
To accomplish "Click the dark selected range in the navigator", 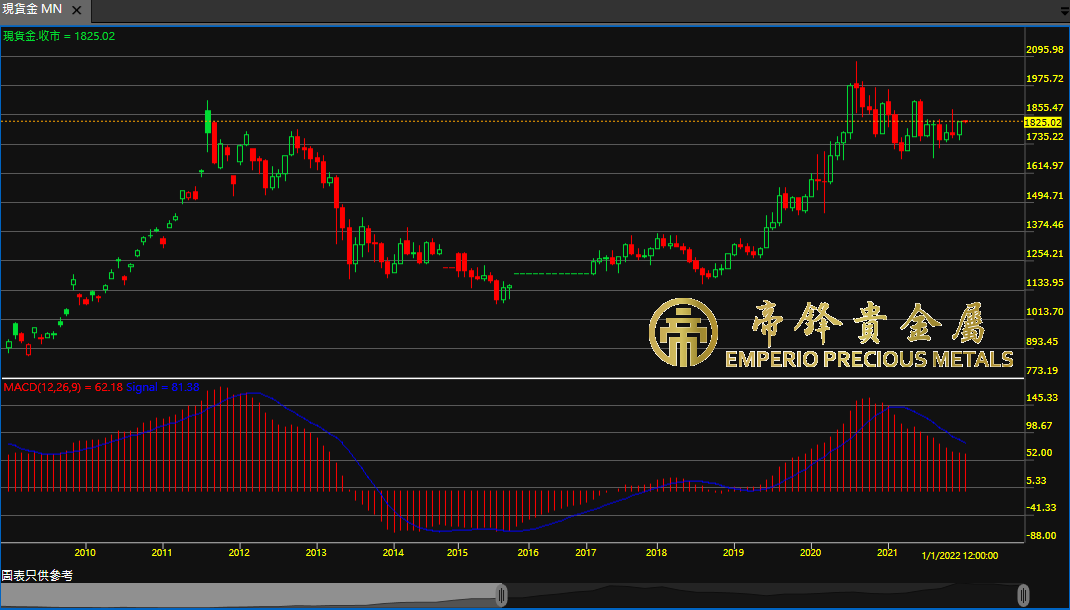I will tap(762, 595).
